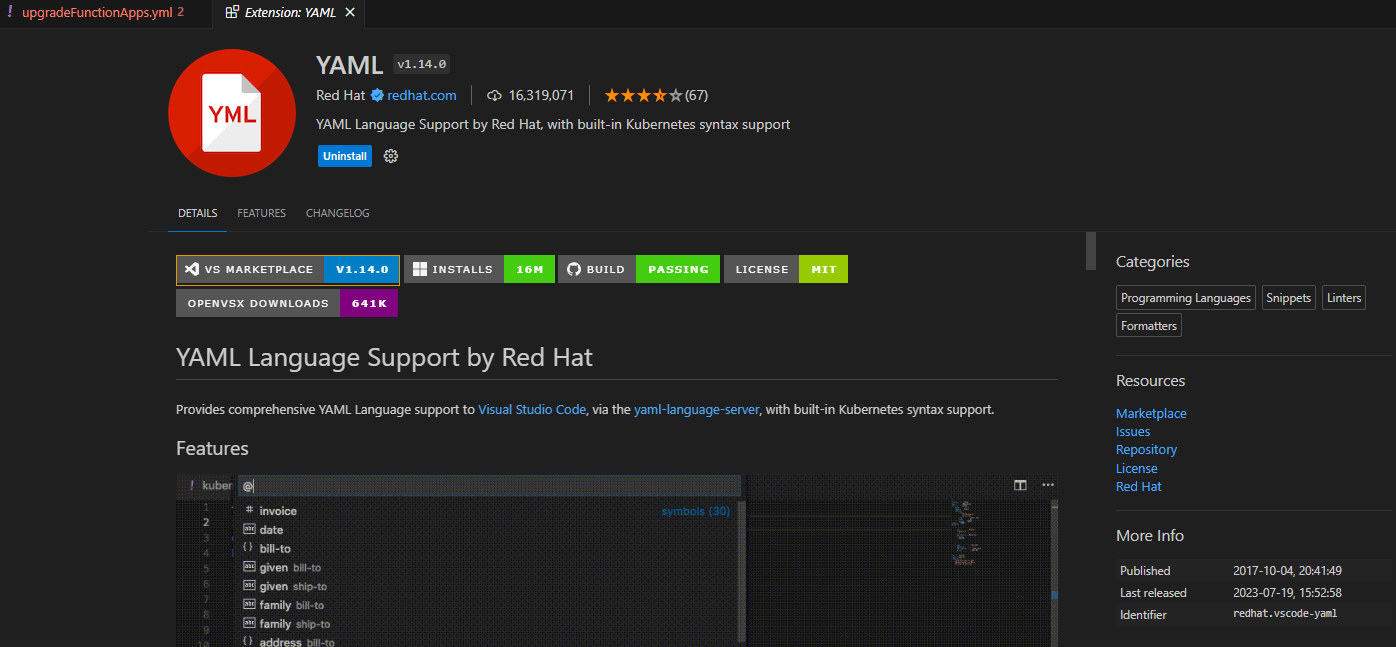This screenshot has width=1396, height=647.
Task: Click the Build passing badge
Action: click(639, 270)
